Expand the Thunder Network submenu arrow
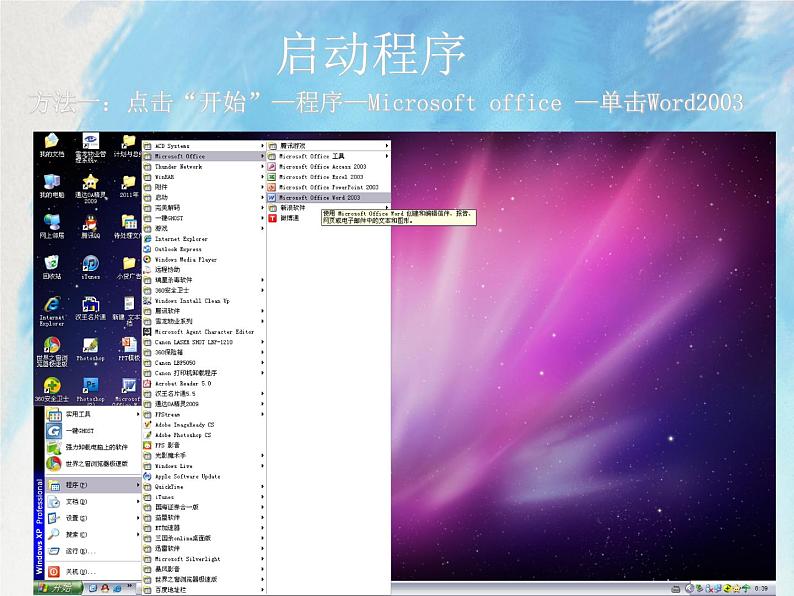Image resolution: width=794 pixels, height=596 pixels. coord(262,167)
